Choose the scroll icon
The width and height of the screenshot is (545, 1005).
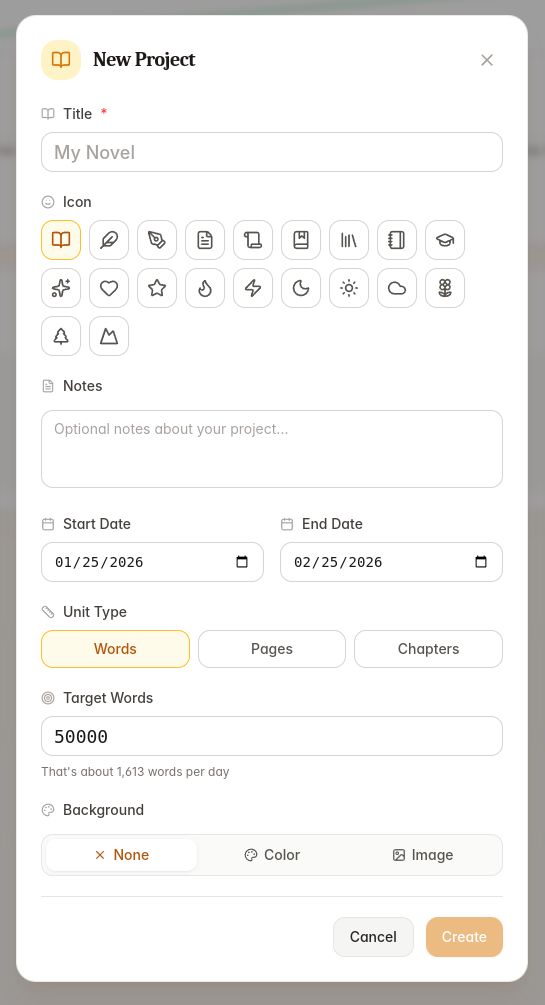253,240
